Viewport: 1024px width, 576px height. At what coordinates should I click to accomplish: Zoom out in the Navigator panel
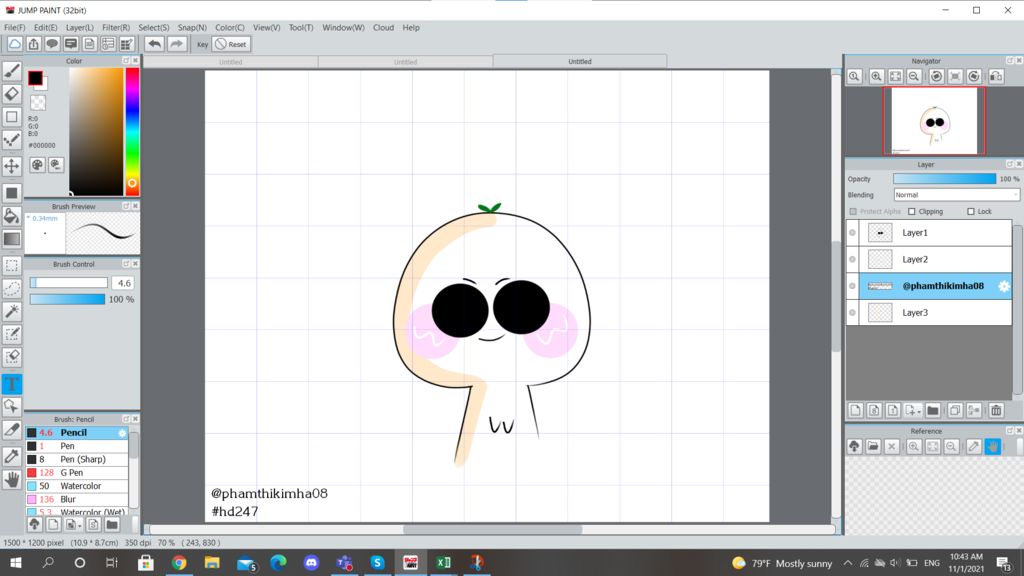pyautogui.click(x=914, y=76)
